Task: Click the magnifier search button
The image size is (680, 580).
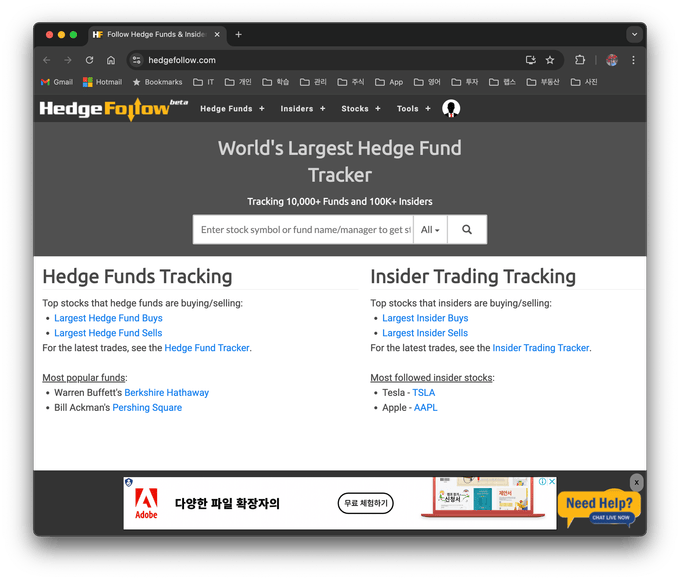Action: click(467, 229)
